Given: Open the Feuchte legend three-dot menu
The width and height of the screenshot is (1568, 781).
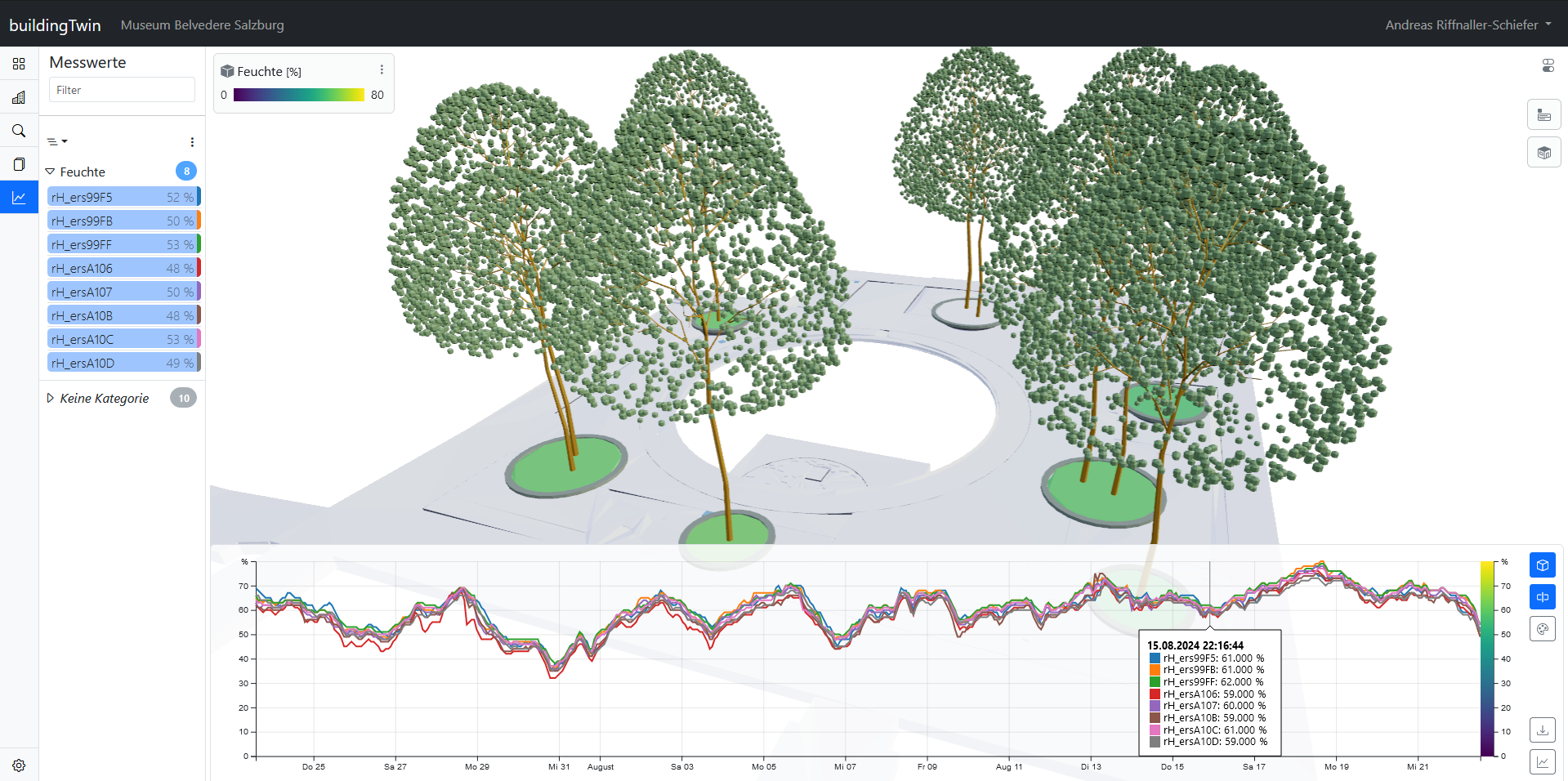Looking at the screenshot, I should coord(382,70).
